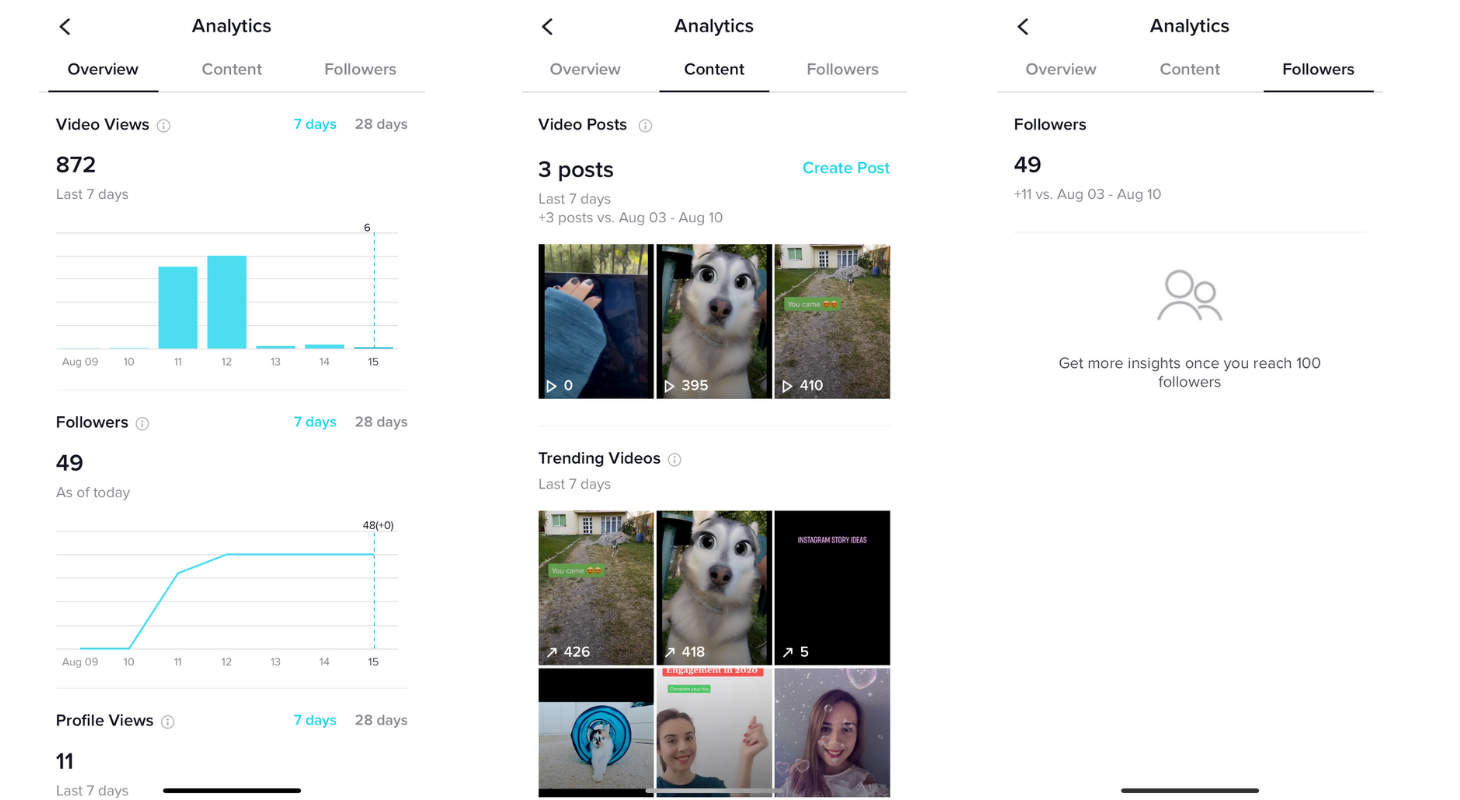Tap the 3 posts count
The image size is (1460, 800).
coord(576,170)
